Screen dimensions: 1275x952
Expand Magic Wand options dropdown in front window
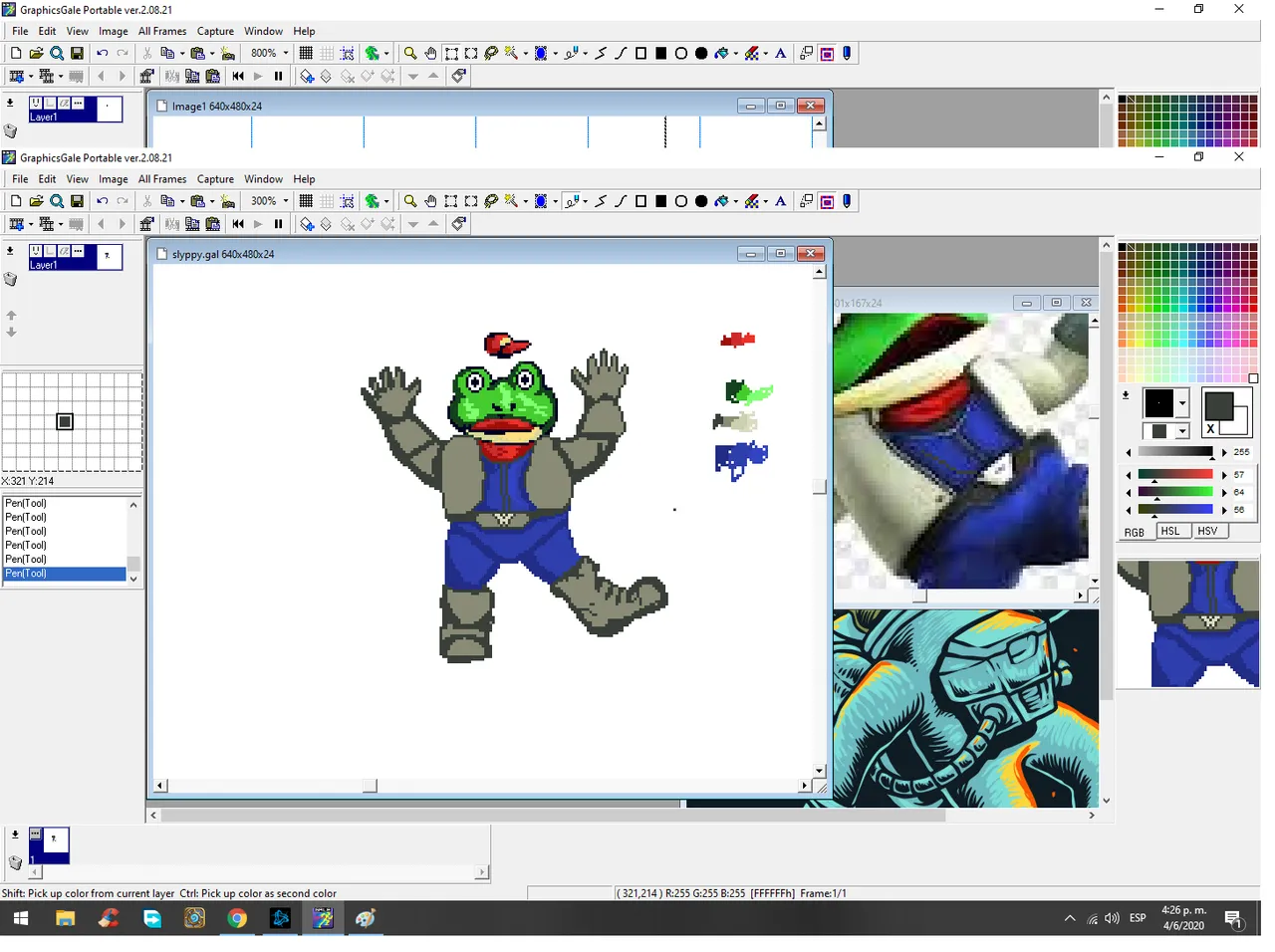[x=525, y=201]
